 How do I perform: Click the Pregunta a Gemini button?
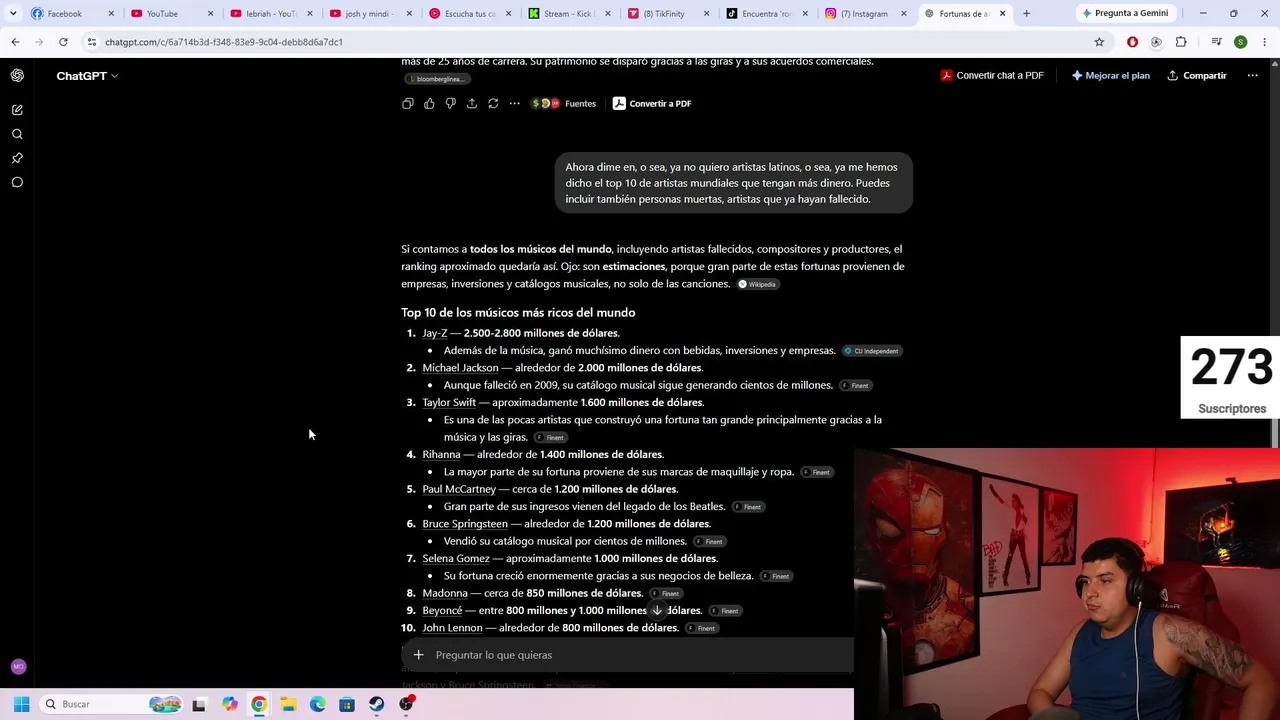(1125, 13)
